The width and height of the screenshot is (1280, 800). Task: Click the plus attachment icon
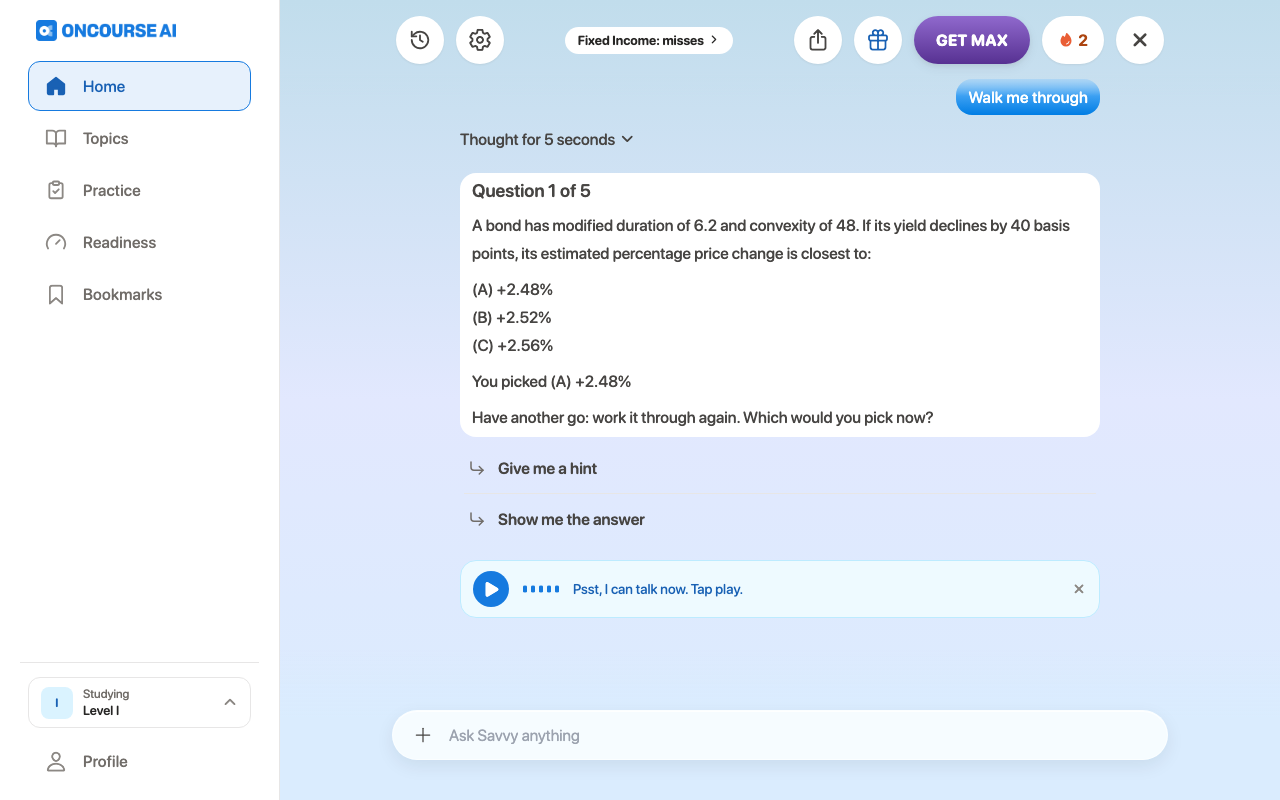click(x=423, y=735)
